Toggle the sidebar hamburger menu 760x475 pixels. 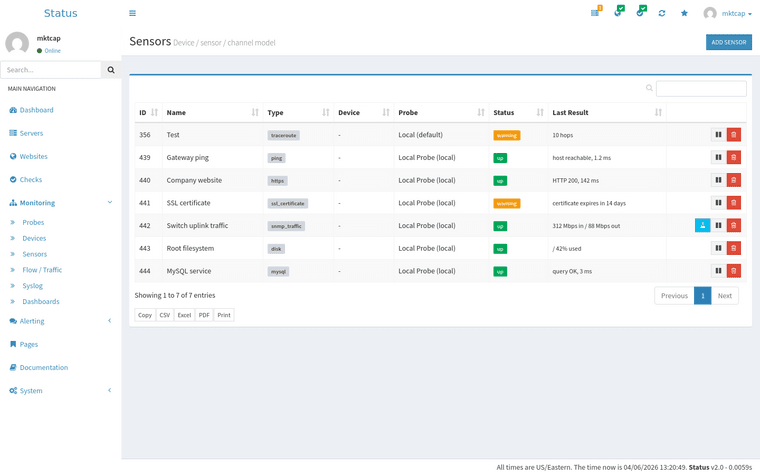[x=132, y=13]
